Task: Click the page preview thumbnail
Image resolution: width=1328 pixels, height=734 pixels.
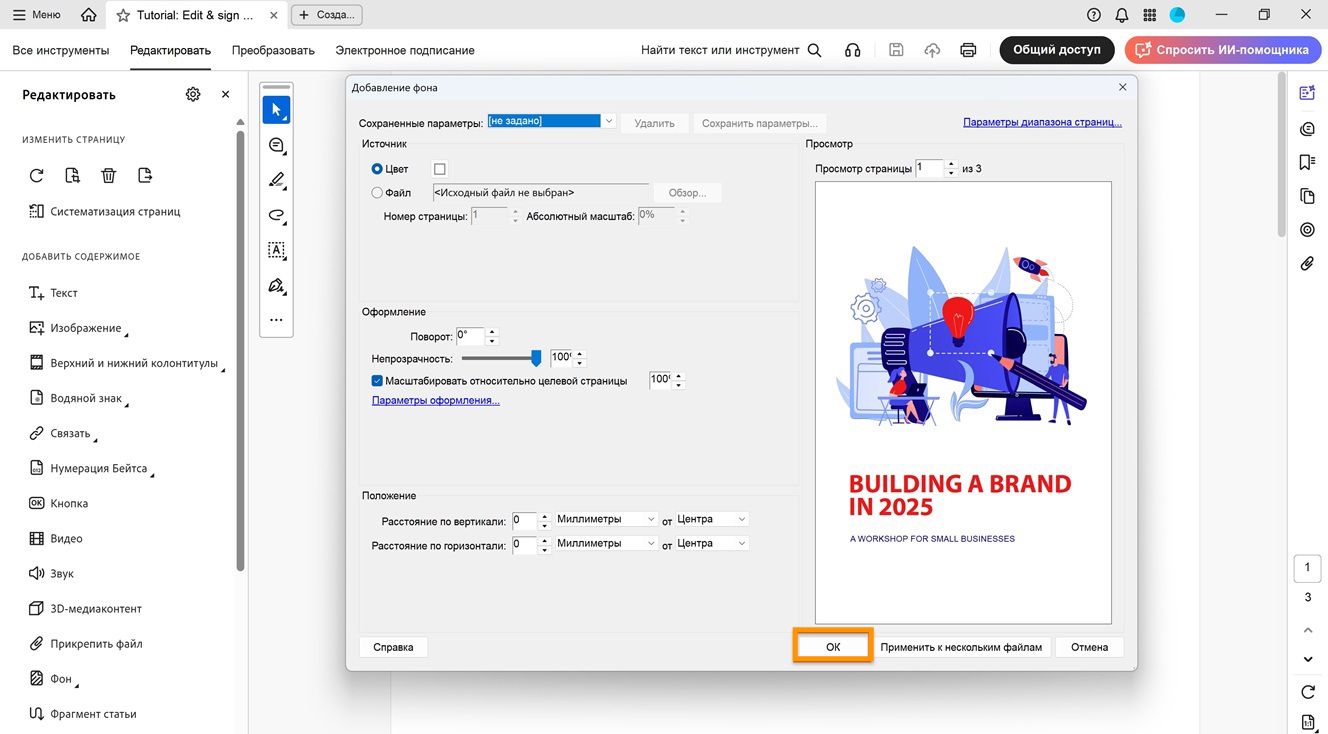Action: pos(963,402)
